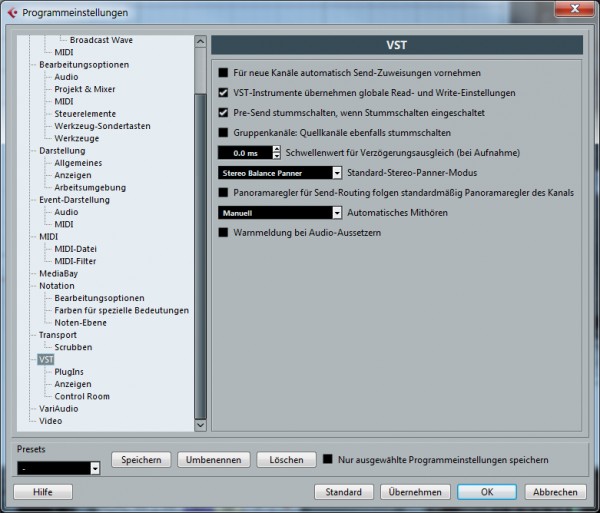Open the VariAudio settings page

point(58,409)
